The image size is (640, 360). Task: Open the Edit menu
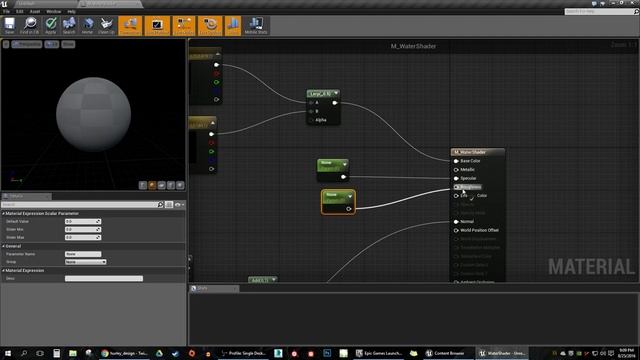click(x=20, y=11)
